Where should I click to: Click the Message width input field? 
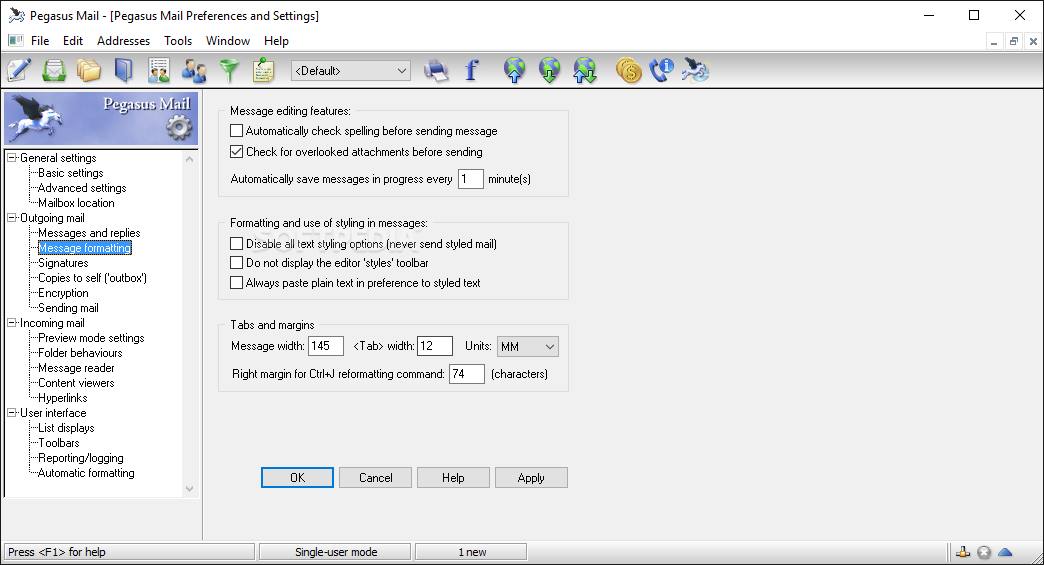pos(326,346)
